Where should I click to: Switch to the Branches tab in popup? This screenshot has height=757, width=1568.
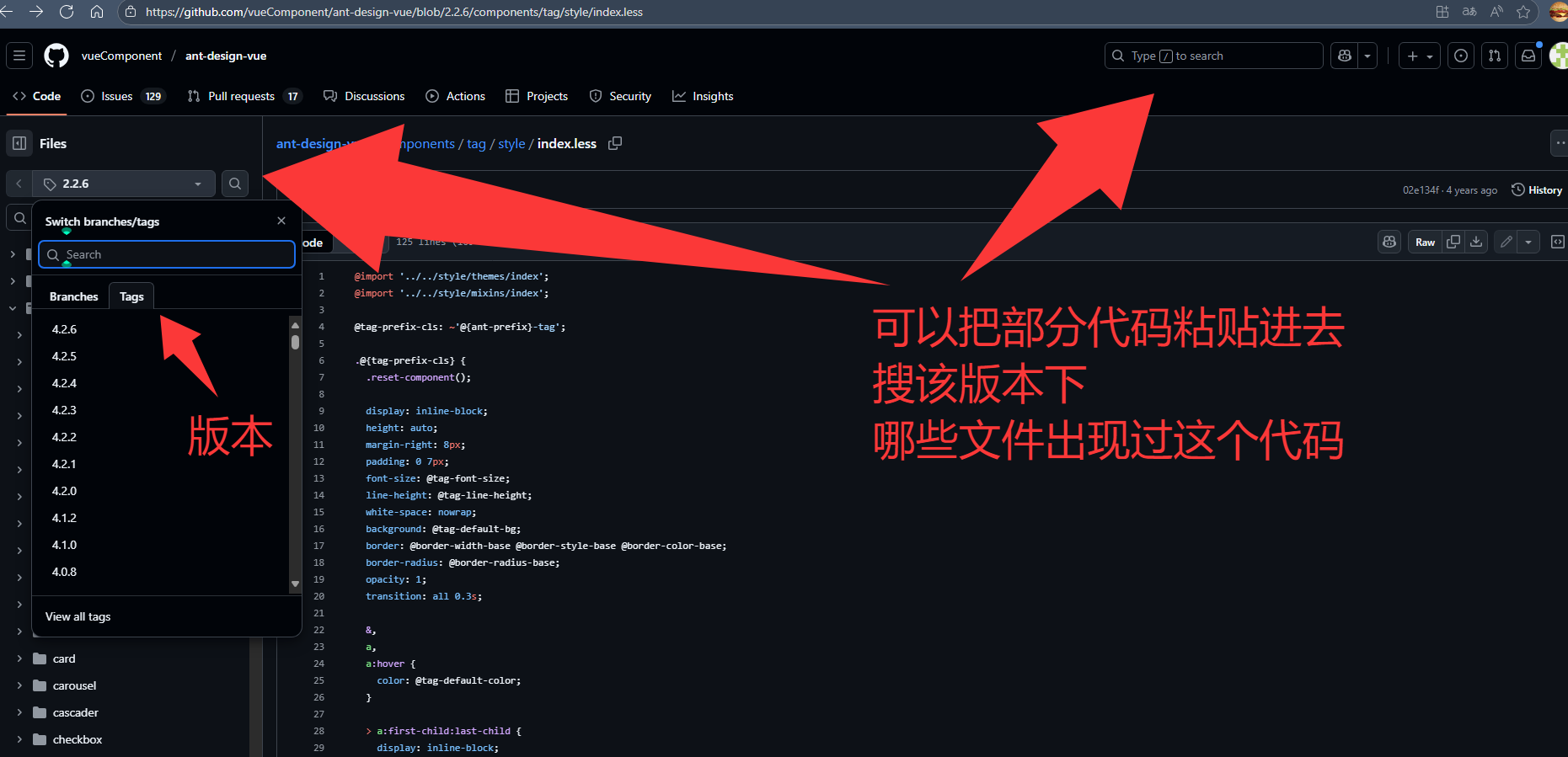(x=74, y=296)
